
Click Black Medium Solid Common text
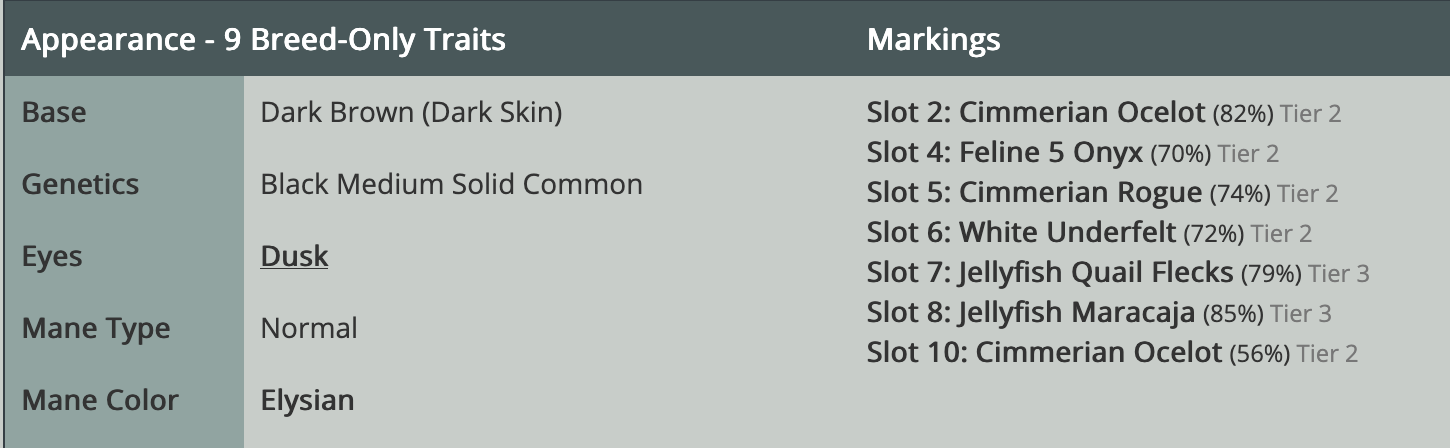coord(451,184)
